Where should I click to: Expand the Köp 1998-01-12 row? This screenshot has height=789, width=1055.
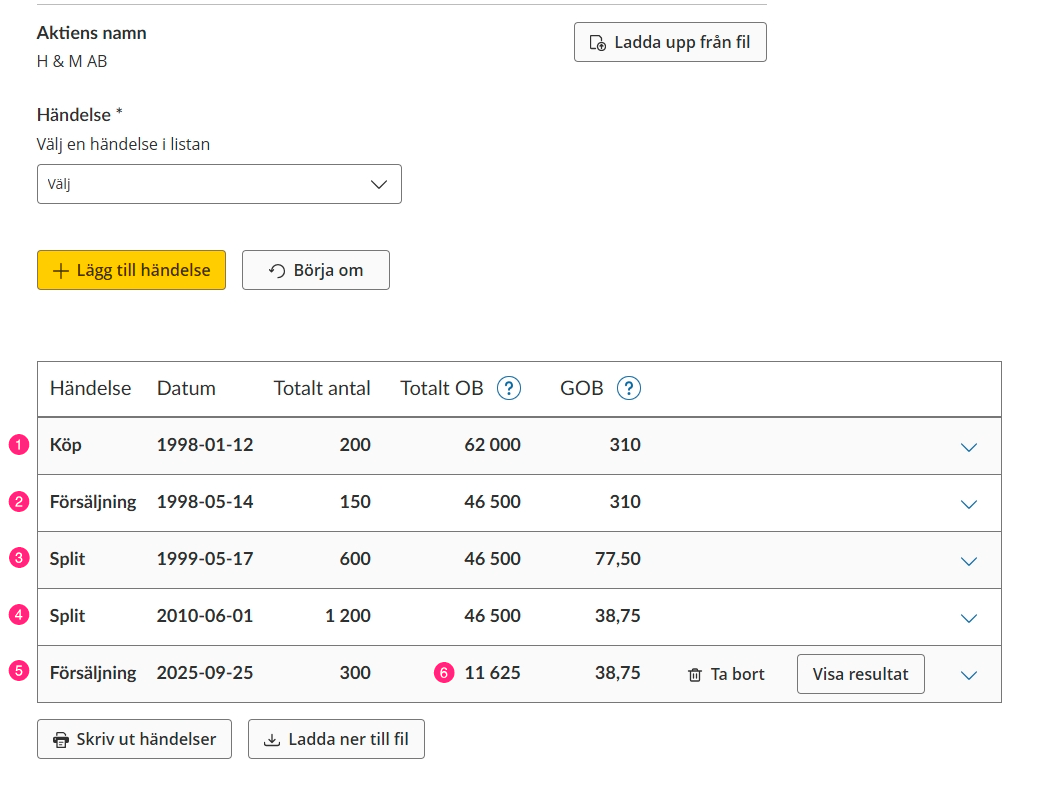(x=968, y=447)
